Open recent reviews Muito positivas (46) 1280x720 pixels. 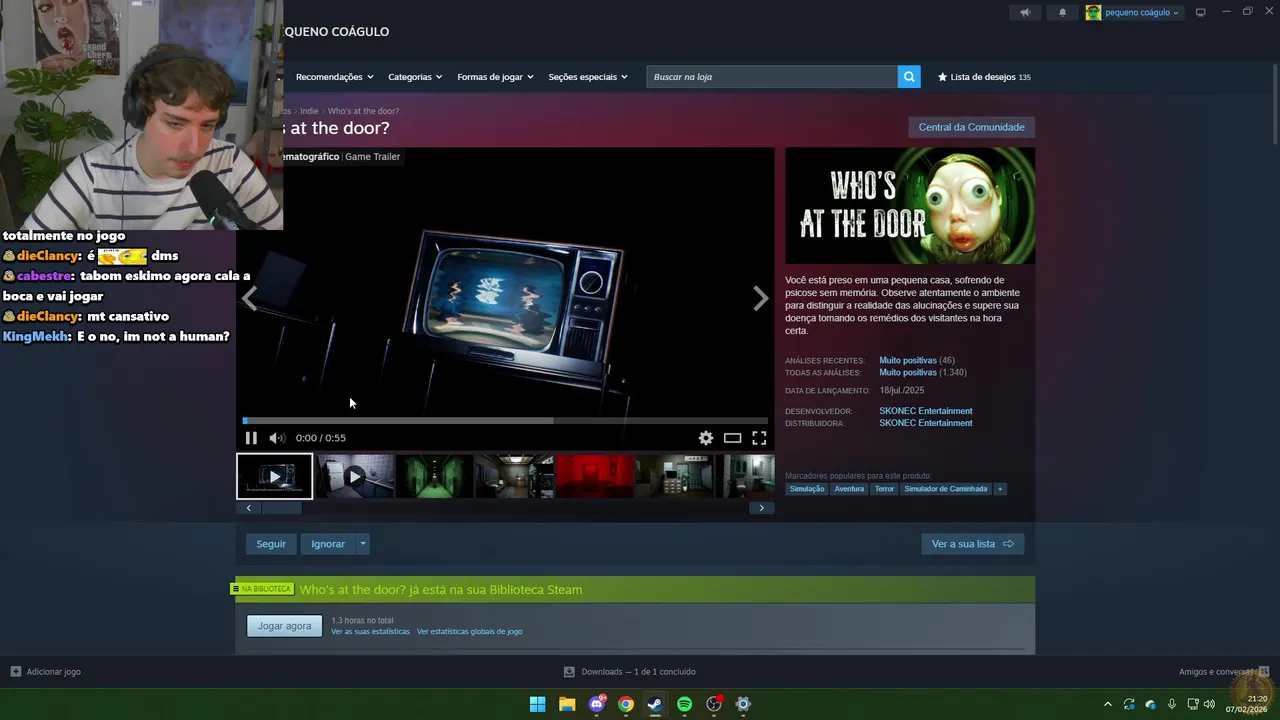[x=917, y=360]
